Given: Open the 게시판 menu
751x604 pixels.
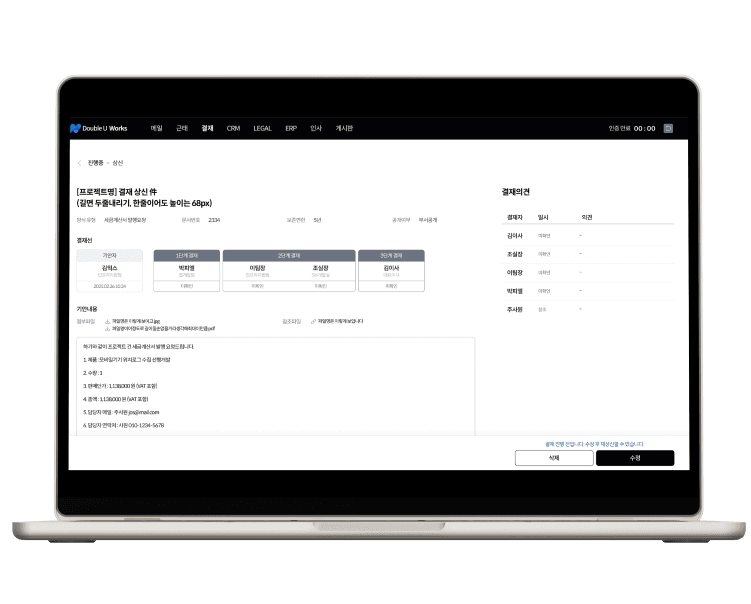Looking at the screenshot, I should (x=344, y=128).
